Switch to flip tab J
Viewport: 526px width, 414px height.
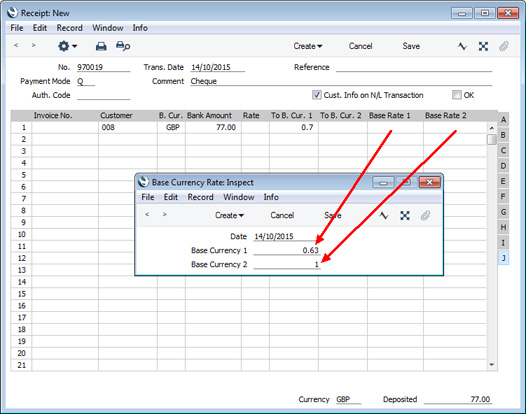pos(503,258)
